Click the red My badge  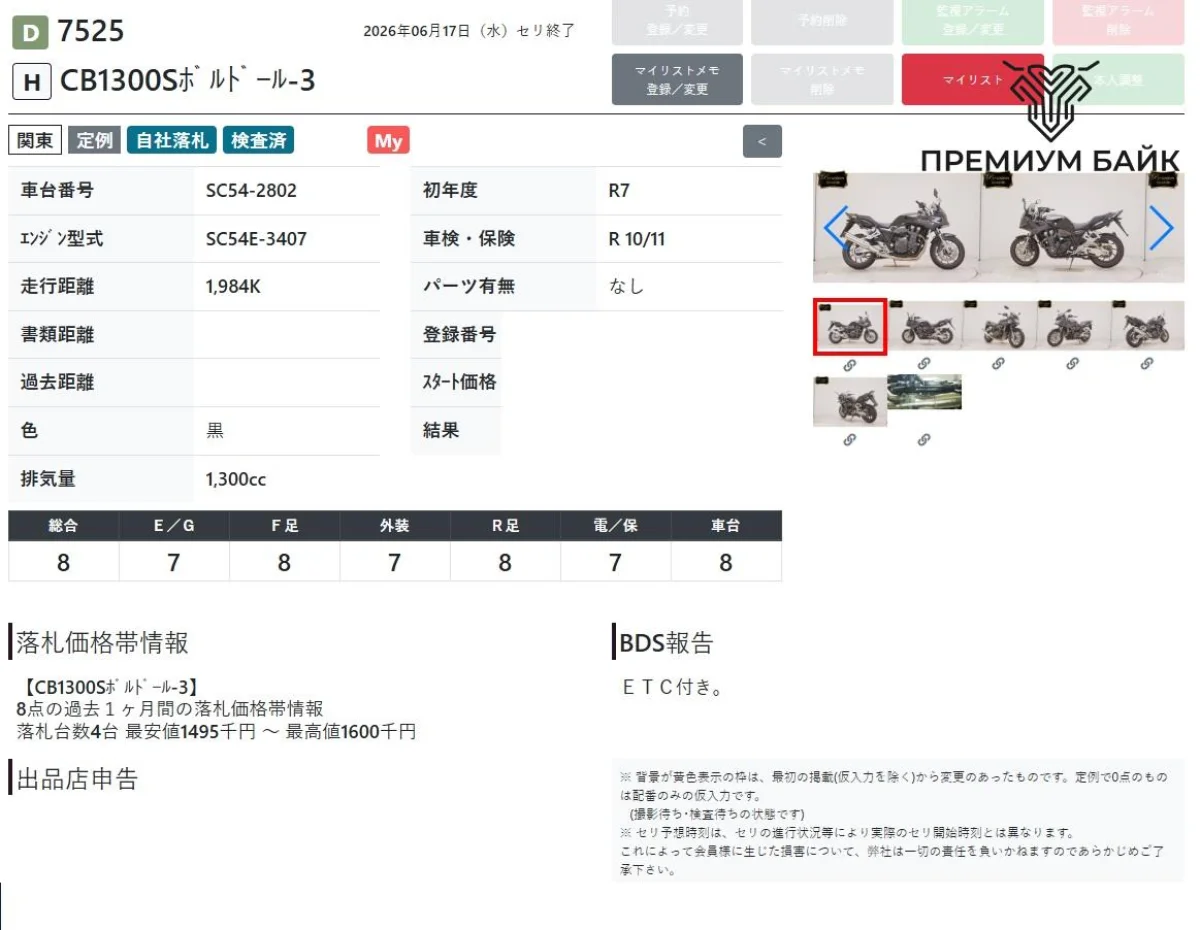click(388, 141)
